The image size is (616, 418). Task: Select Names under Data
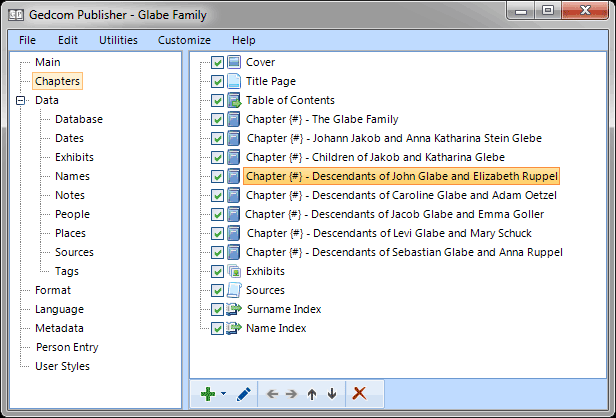[x=72, y=176]
